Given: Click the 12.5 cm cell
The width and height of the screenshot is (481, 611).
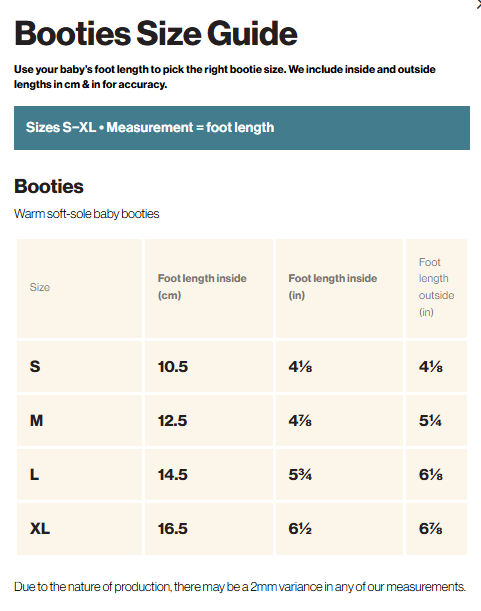Looking at the screenshot, I should pyautogui.click(x=209, y=420).
